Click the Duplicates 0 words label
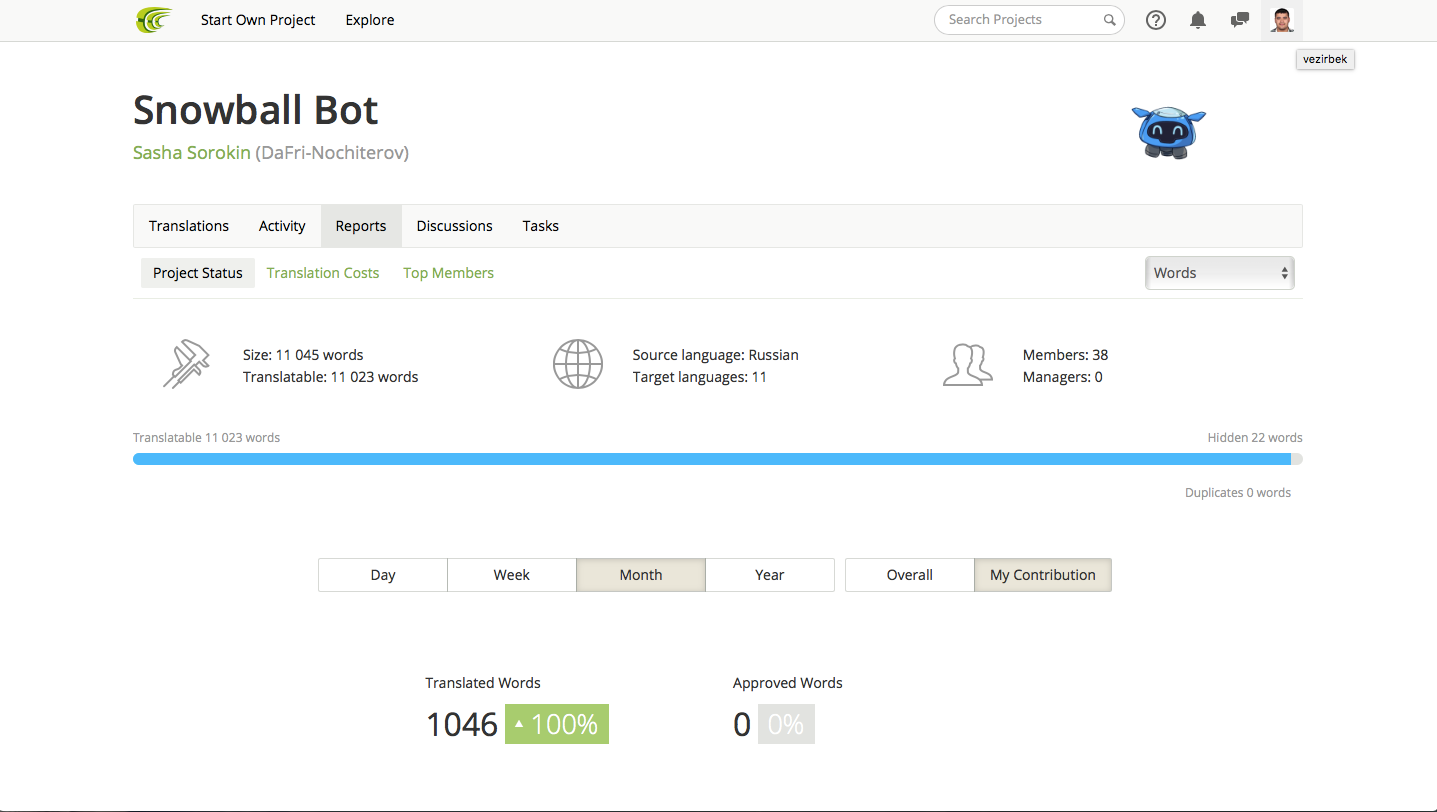1437x812 pixels. click(x=1238, y=493)
